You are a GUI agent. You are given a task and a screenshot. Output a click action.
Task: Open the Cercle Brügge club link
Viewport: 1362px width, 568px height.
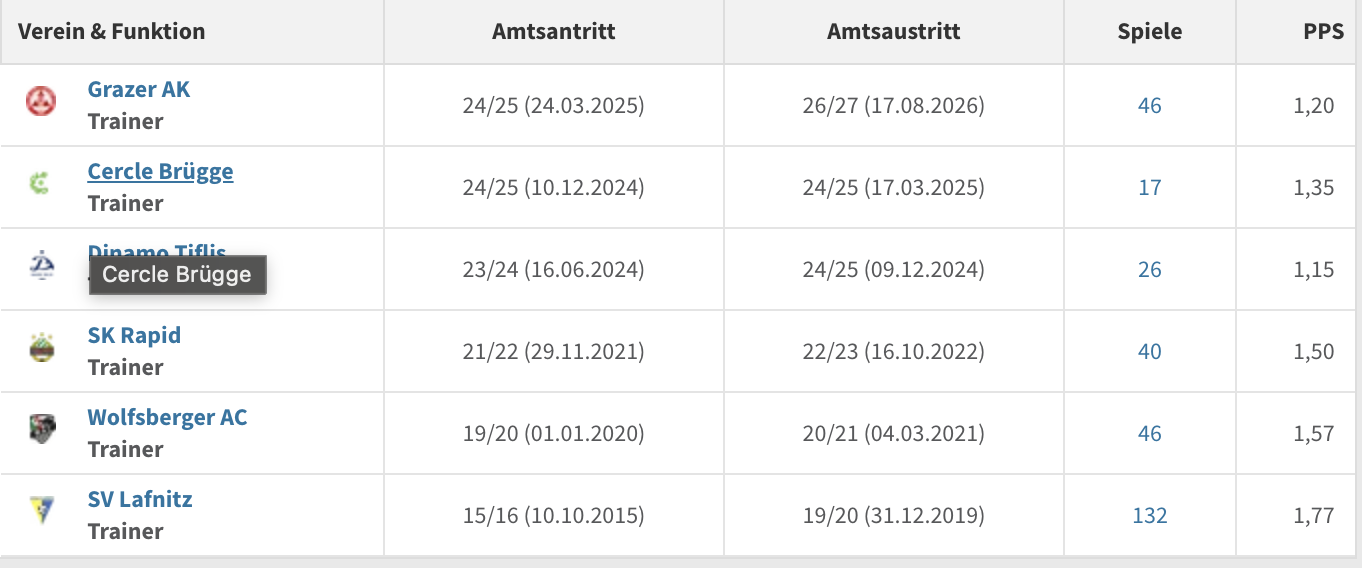(x=160, y=171)
